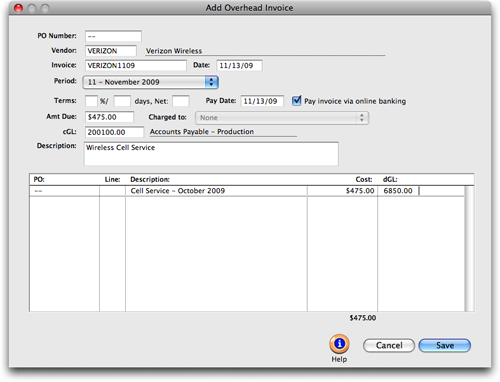The width and height of the screenshot is (500, 382).
Task: Click Verizon Wireless vendor name text
Action: click(174, 51)
